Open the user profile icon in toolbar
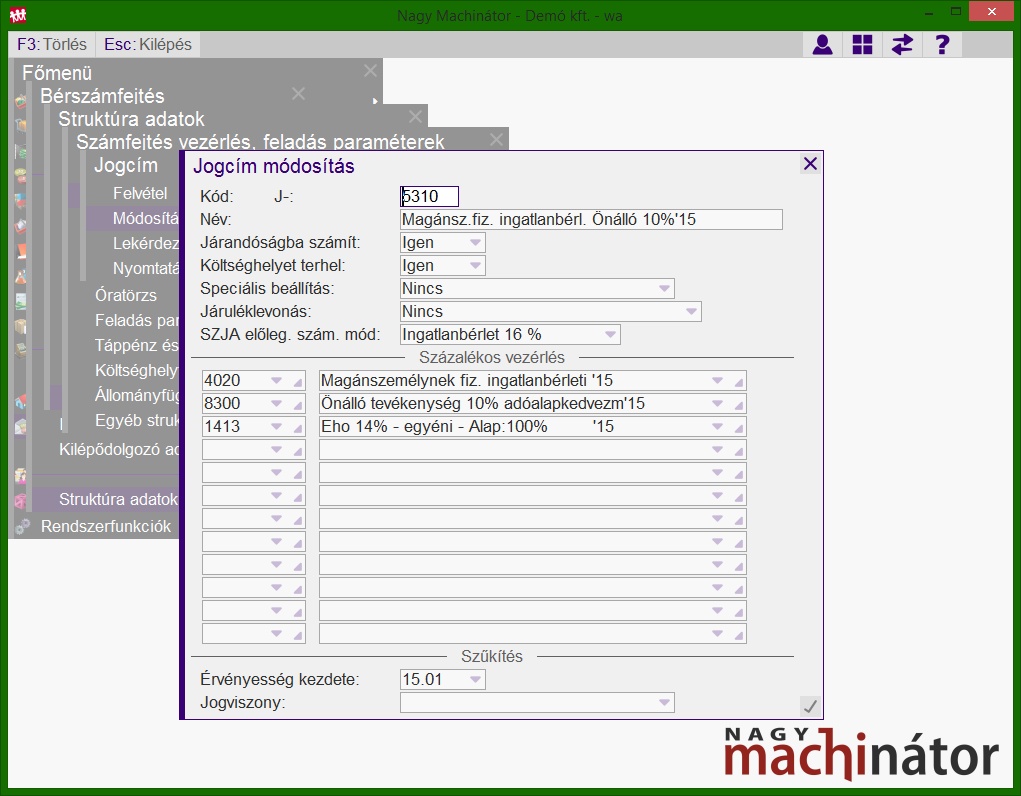This screenshot has height=796, width=1021. 822,44
